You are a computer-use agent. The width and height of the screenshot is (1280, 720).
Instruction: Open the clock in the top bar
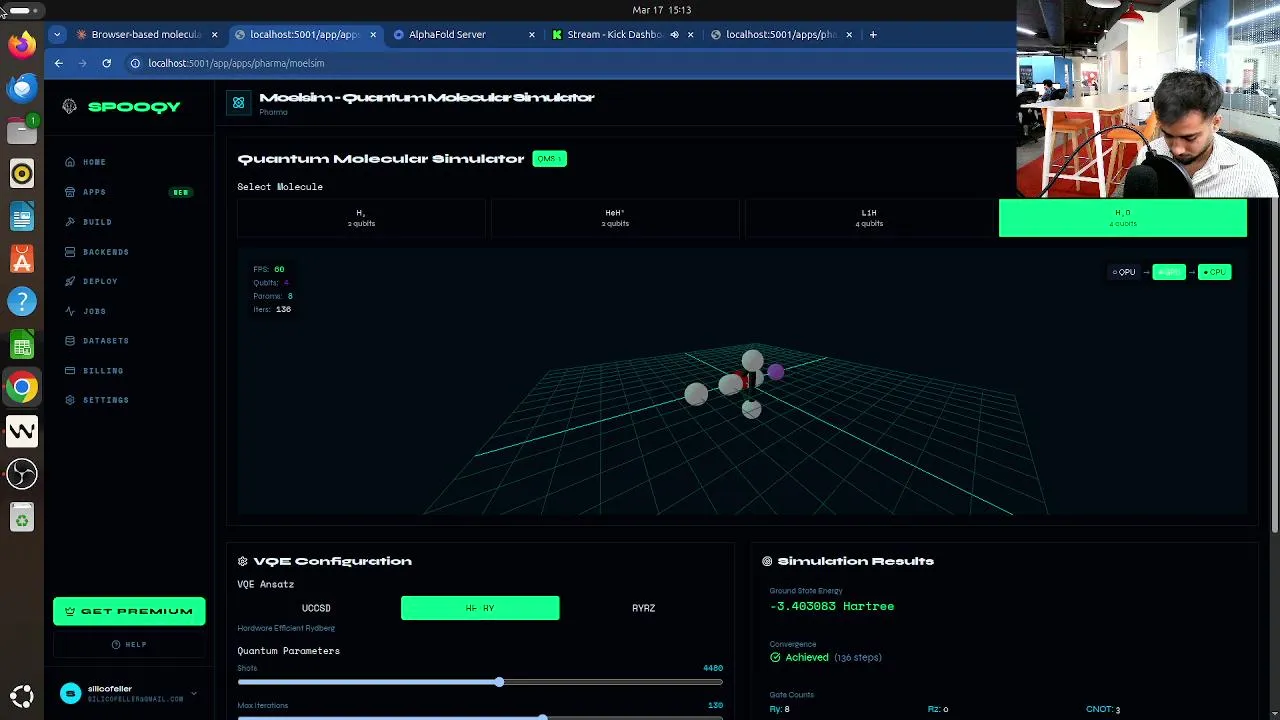662,10
